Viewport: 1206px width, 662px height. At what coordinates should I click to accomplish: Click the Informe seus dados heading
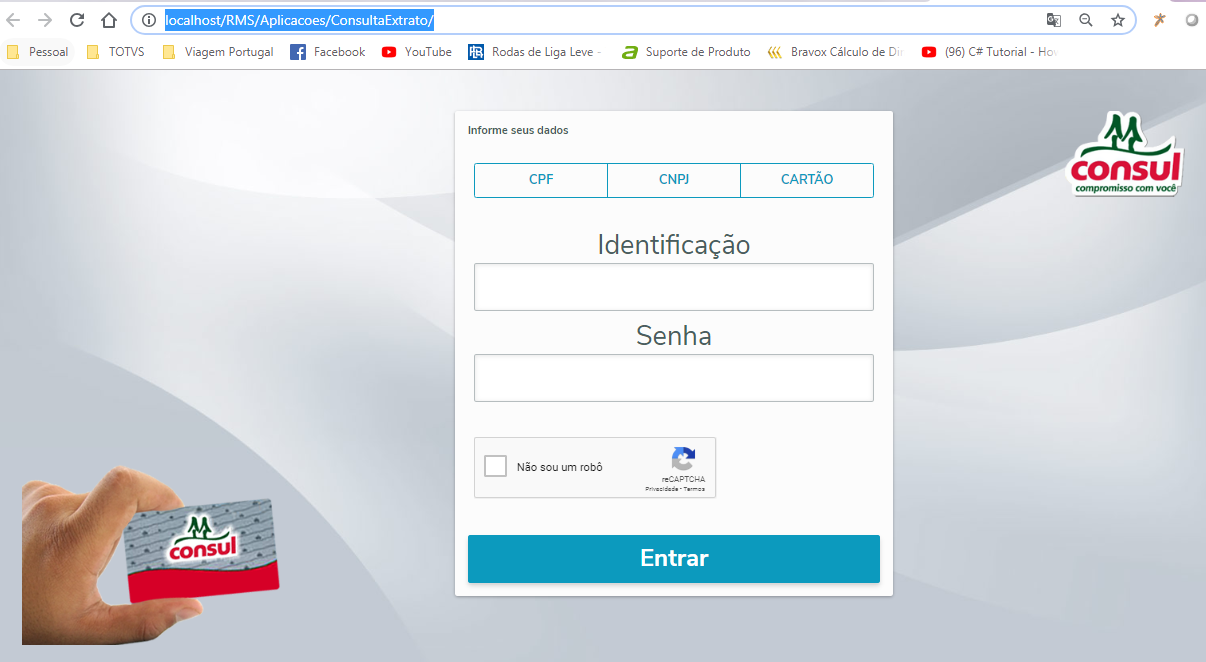518,130
